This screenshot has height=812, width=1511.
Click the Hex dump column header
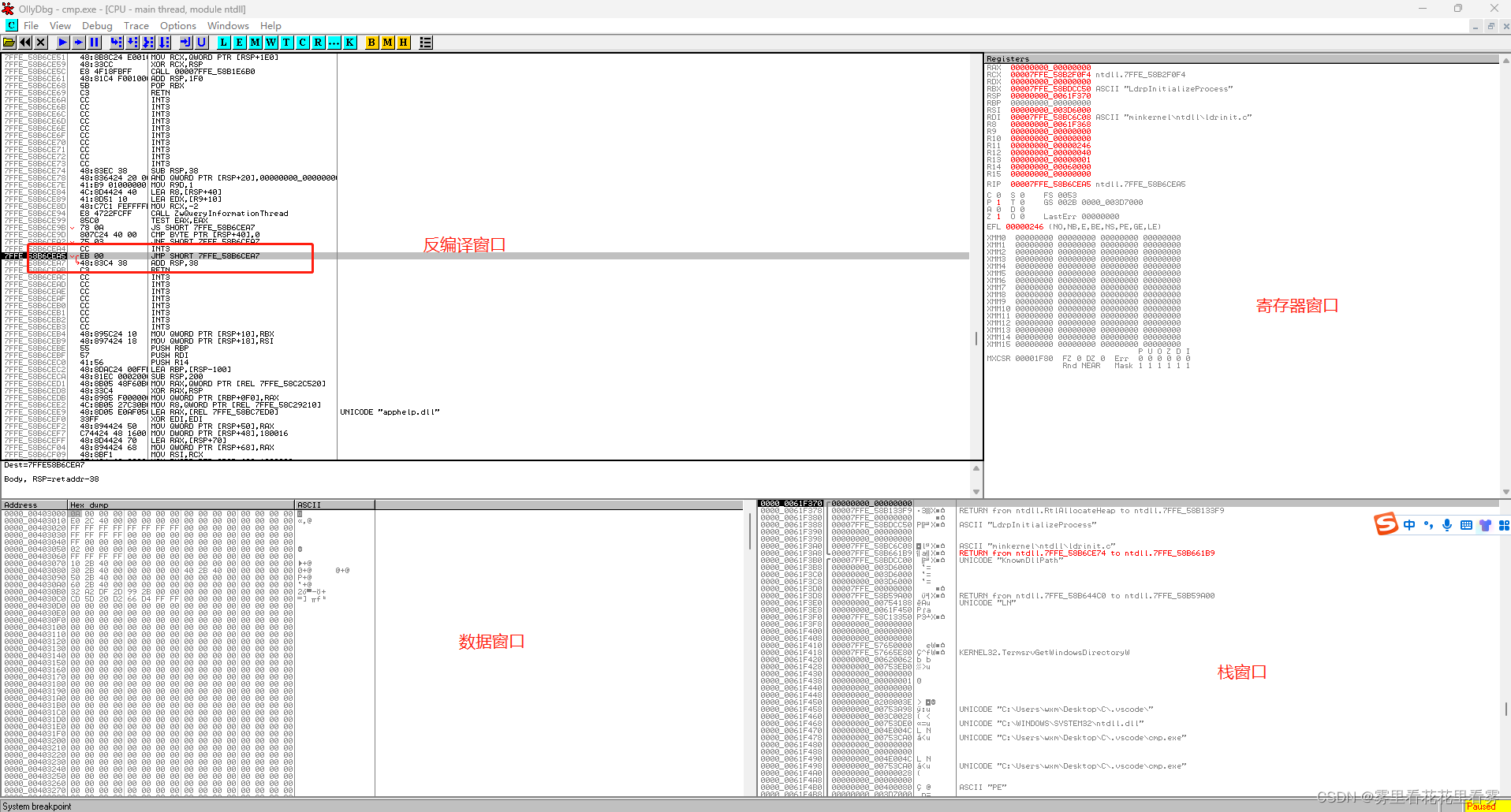181,505
